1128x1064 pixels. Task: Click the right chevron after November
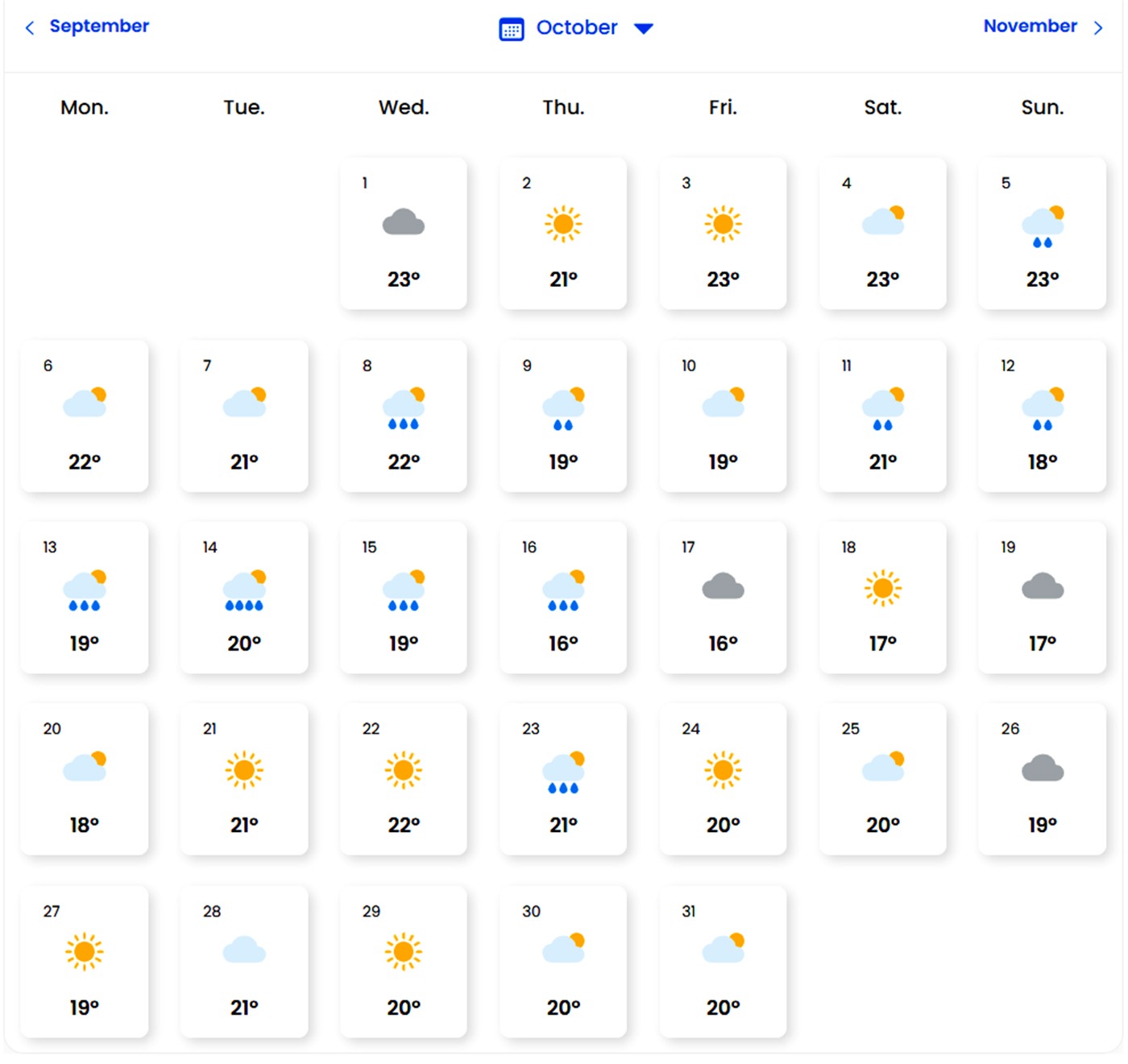[1097, 28]
